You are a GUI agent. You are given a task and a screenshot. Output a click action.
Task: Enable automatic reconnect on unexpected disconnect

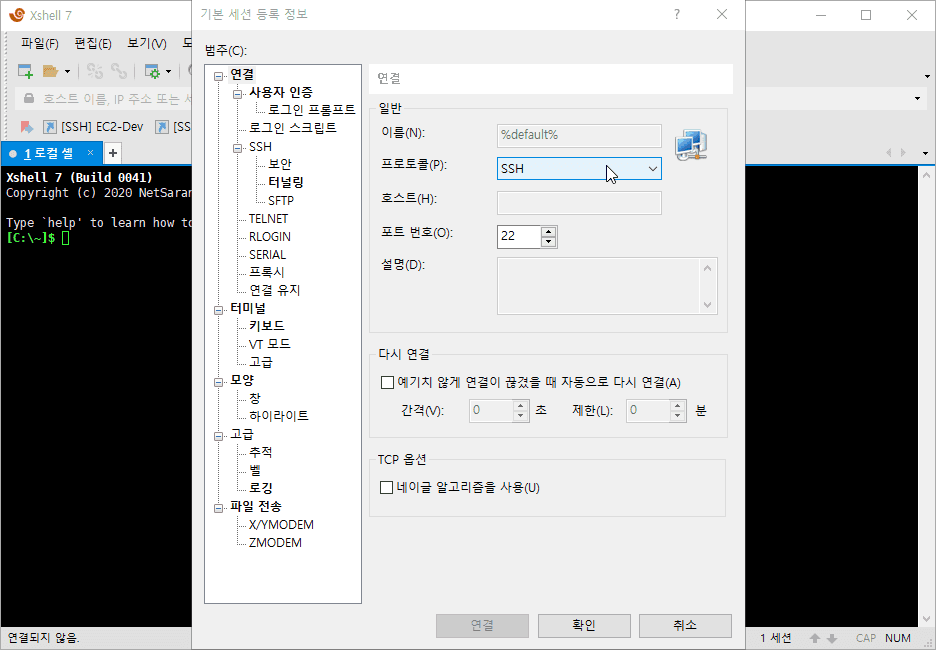coord(387,383)
